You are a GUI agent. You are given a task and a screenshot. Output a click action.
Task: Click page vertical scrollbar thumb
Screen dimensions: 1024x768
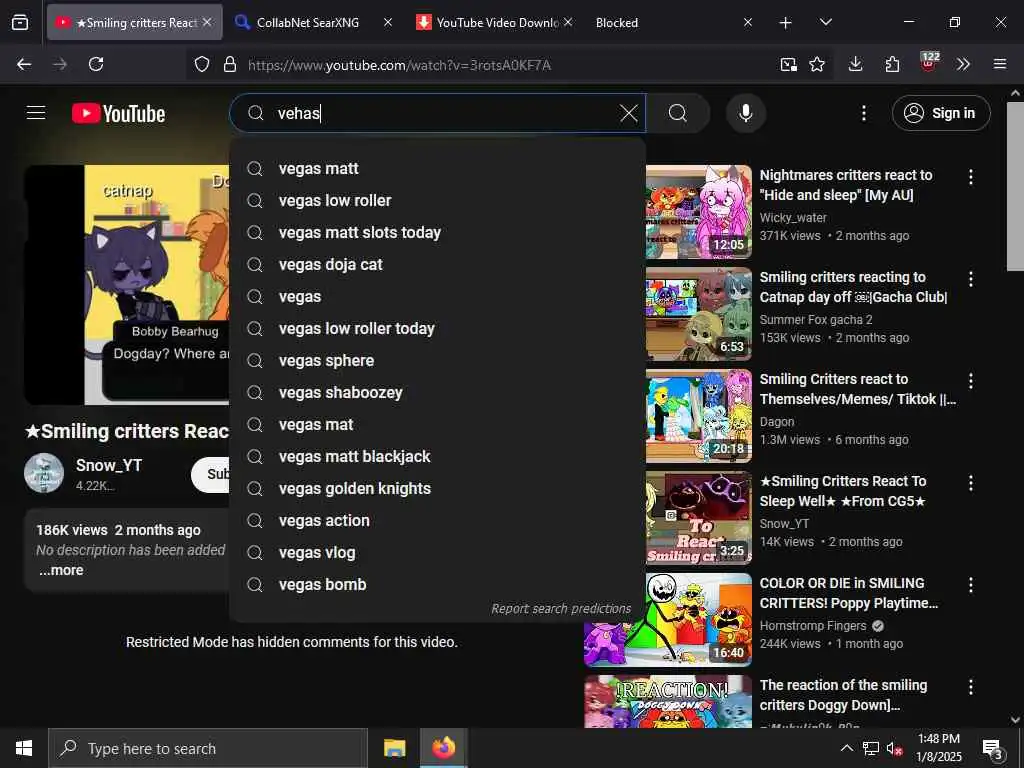coord(1015,186)
